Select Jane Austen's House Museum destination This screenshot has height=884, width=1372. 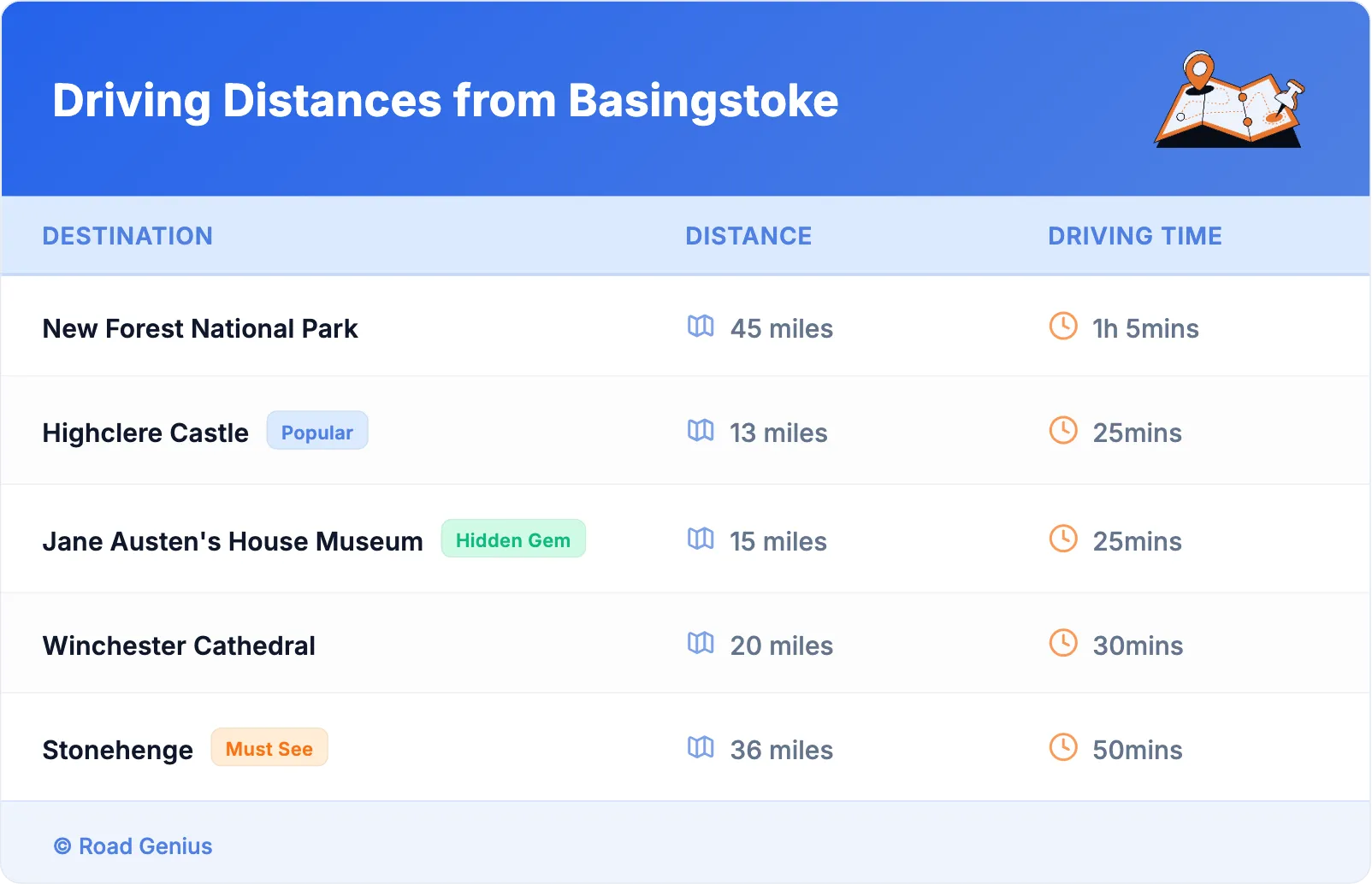233,541
